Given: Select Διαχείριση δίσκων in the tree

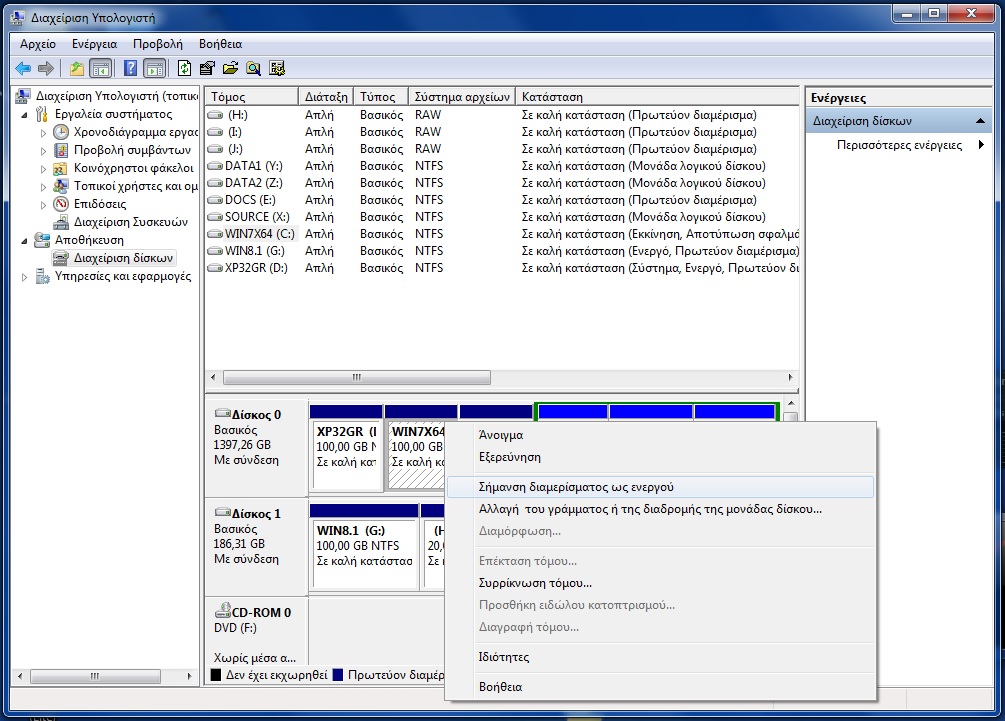Looking at the screenshot, I should [123, 258].
